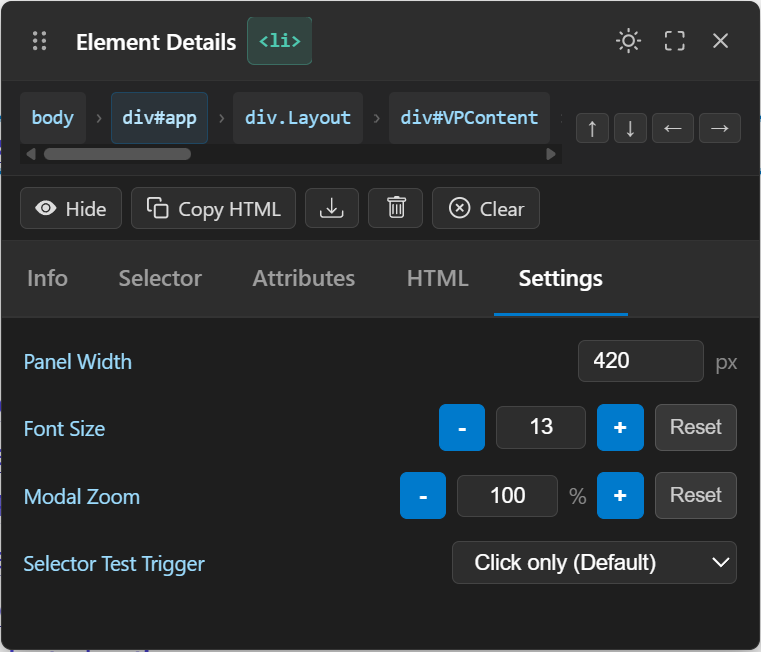Image resolution: width=761 pixels, height=652 pixels.
Task: Open the Attributes tab
Action: click(304, 279)
